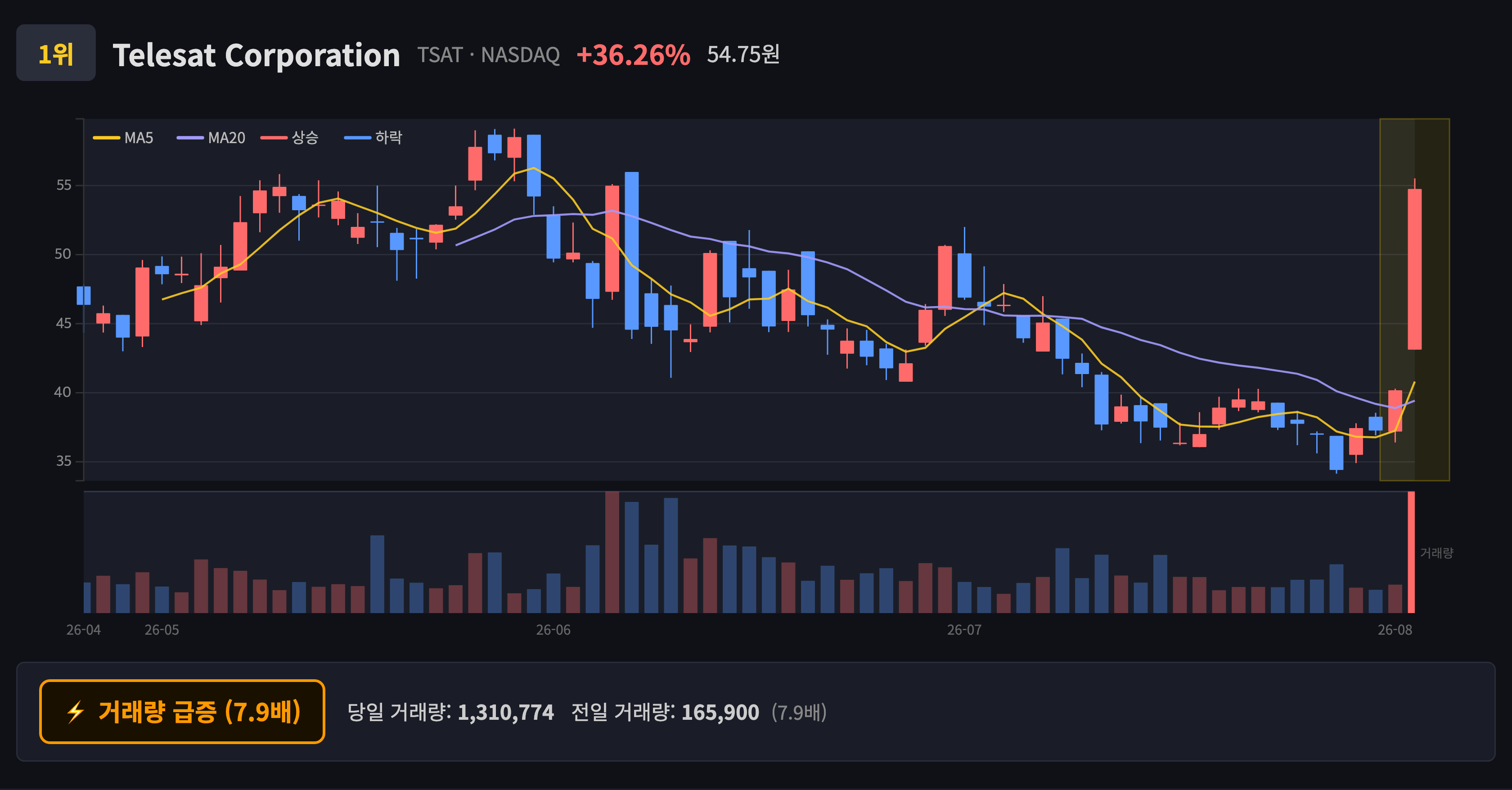Click the 35 price axis label
The image size is (1512, 790).
click(63, 461)
